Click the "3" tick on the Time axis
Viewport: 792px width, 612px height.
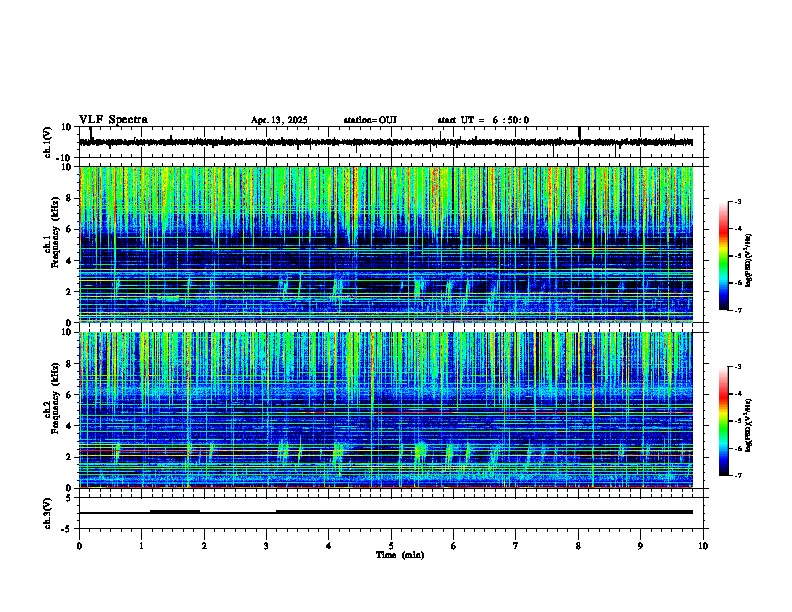pyautogui.click(x=266, y=546)
